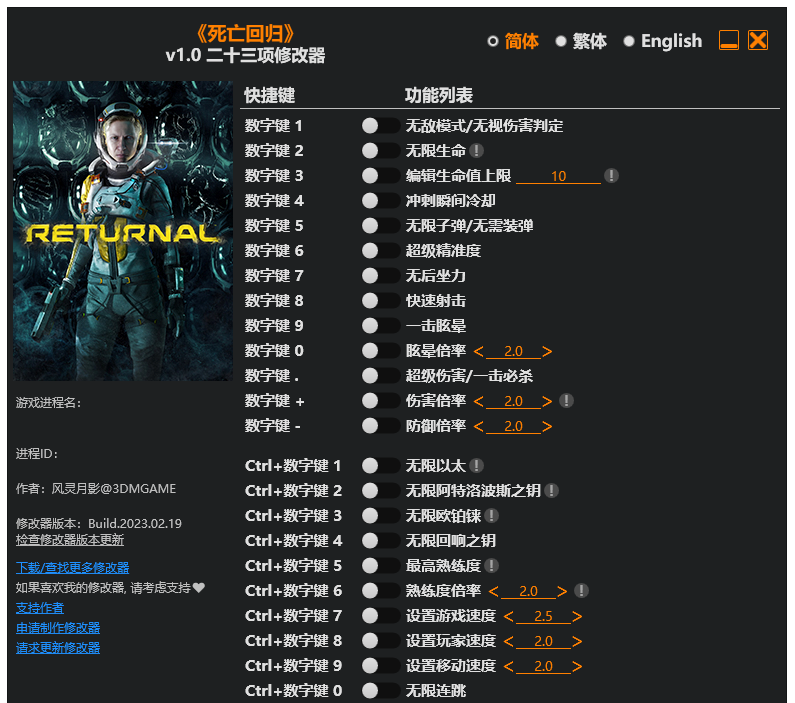The height and width of the screenshot is (703, 795).
Task: Click 请求更新修改器 link
Action: click(58, 648)
